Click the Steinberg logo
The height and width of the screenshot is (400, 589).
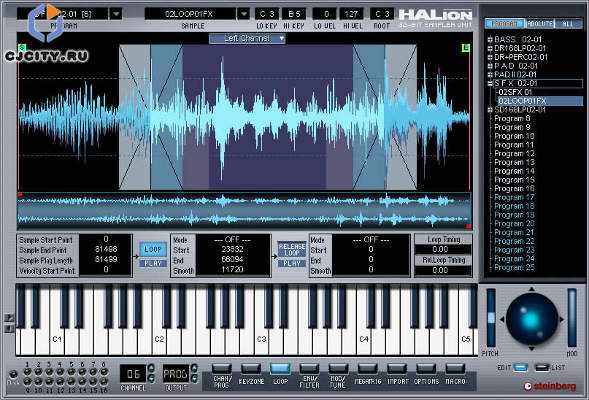[x=550, y=386]
